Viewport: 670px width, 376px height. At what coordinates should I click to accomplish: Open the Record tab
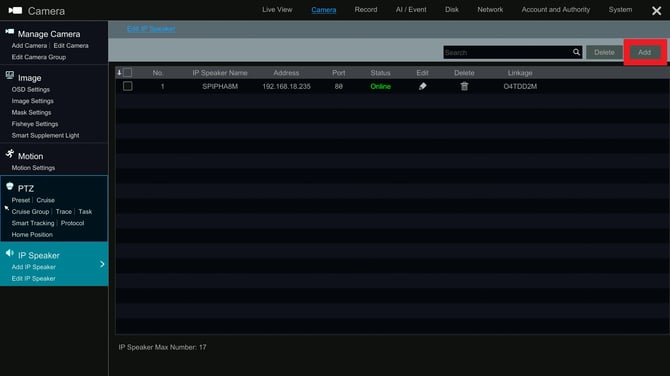click(x=366, y=9)
